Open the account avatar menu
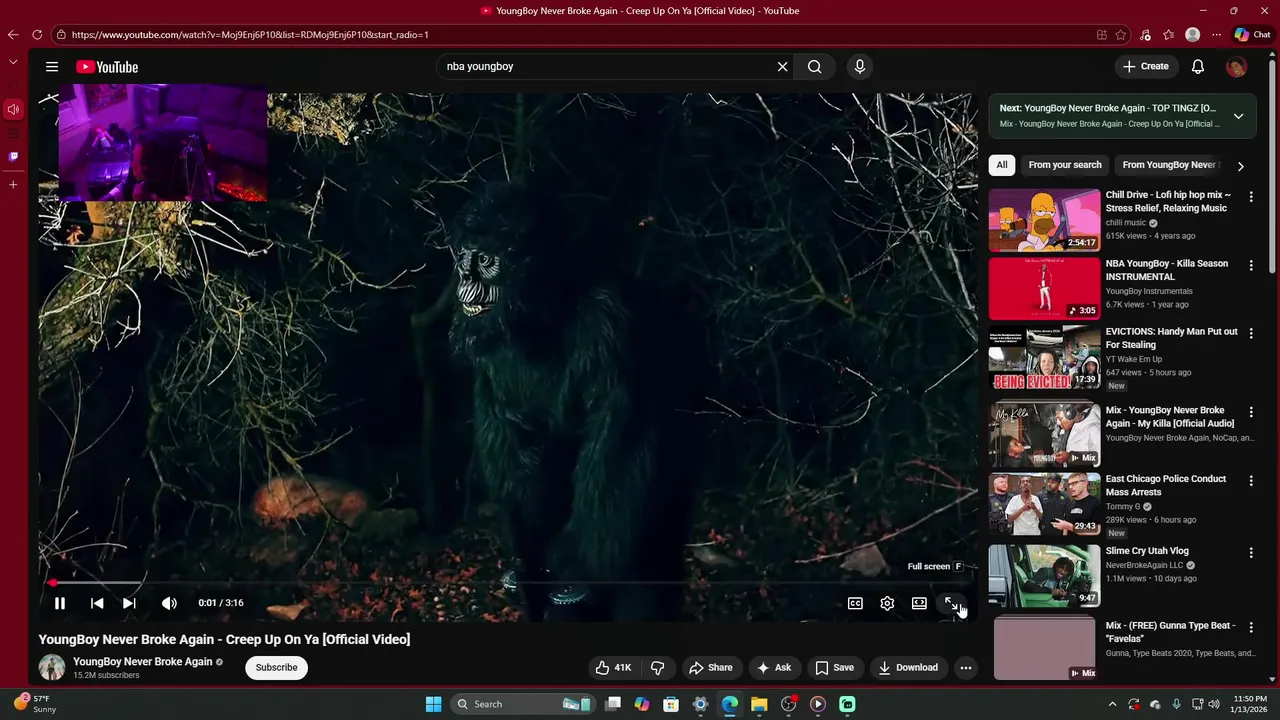 point(1236,67)
